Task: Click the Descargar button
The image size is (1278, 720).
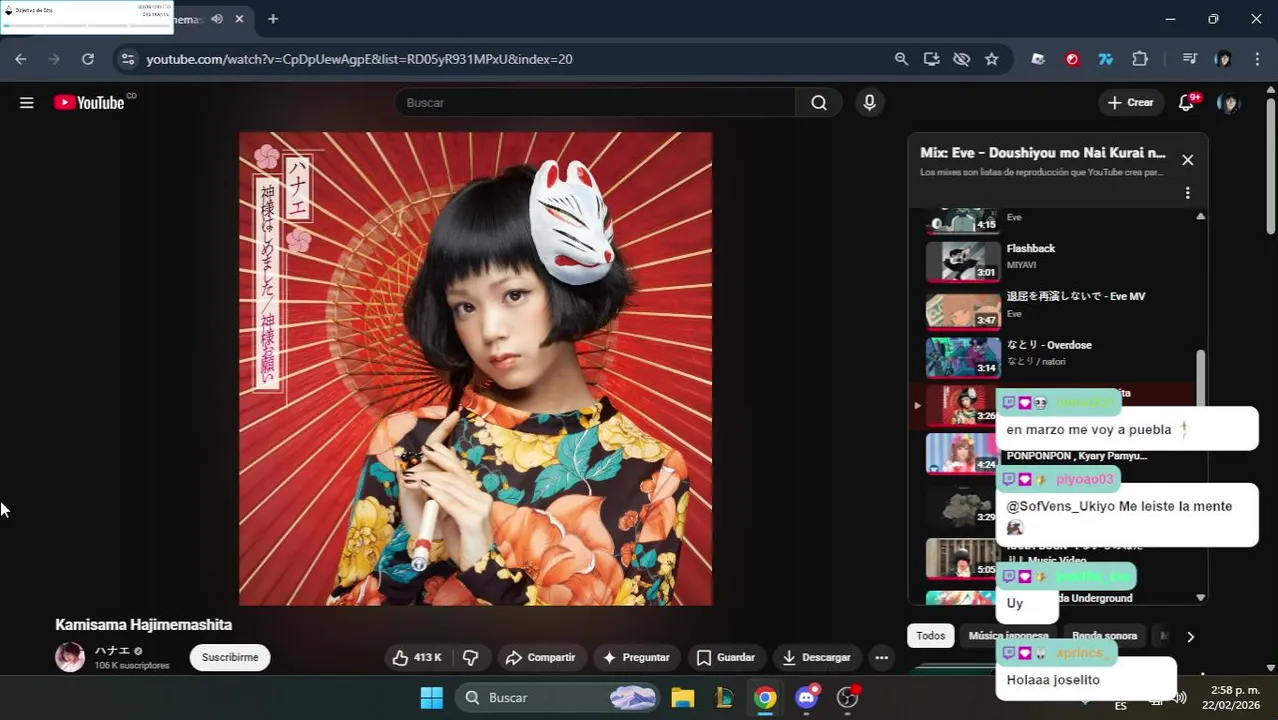Action: 817,657
